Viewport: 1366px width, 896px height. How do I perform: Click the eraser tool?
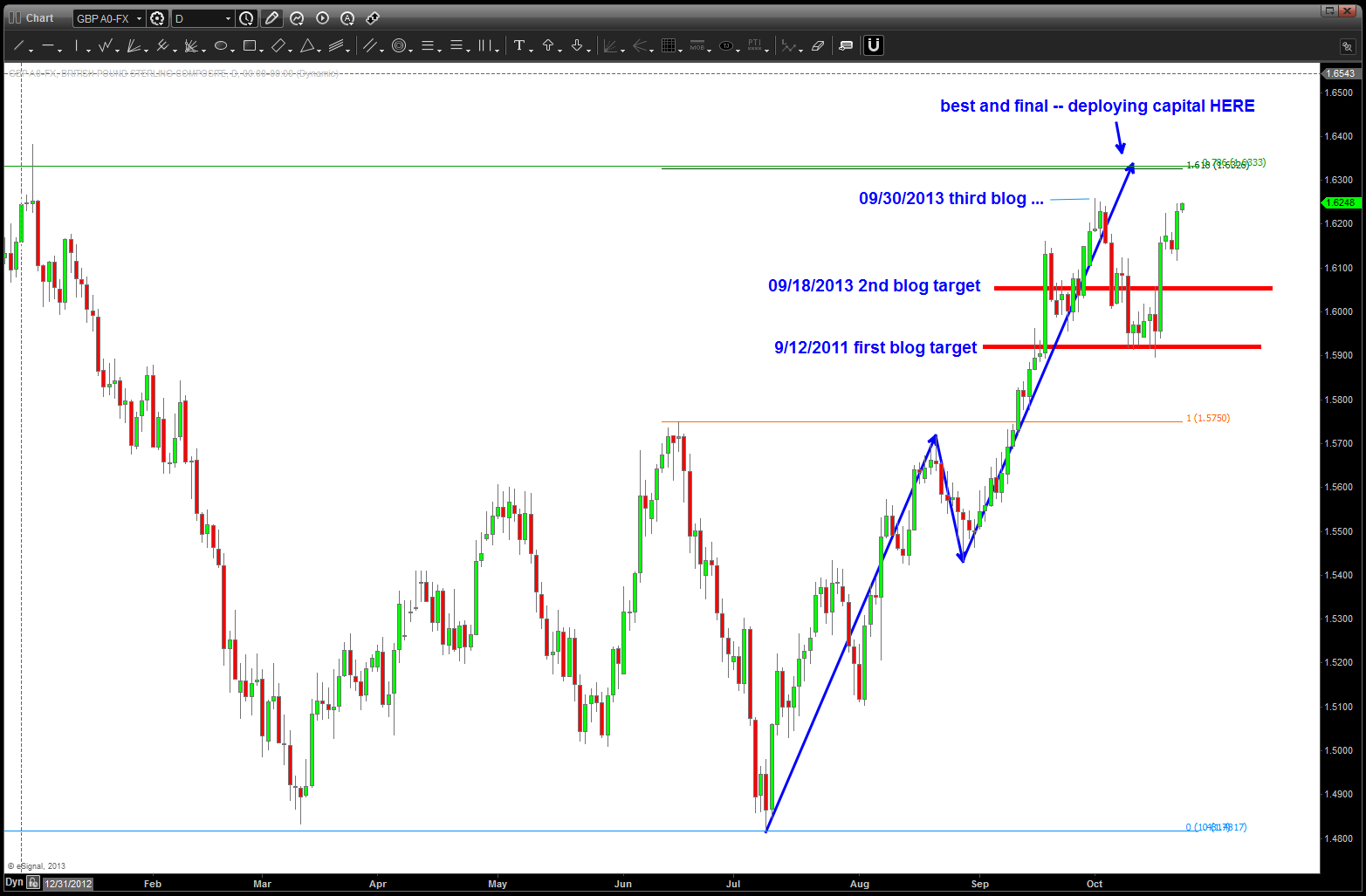pos(818,45)
